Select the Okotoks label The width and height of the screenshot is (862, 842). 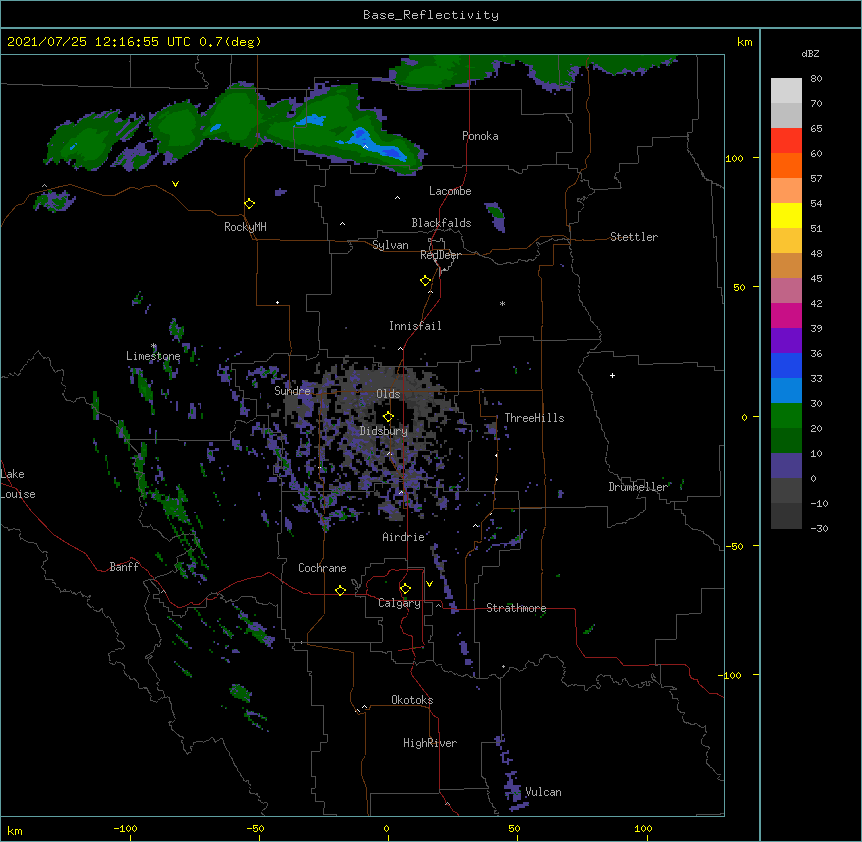click(x=412, y=700)
